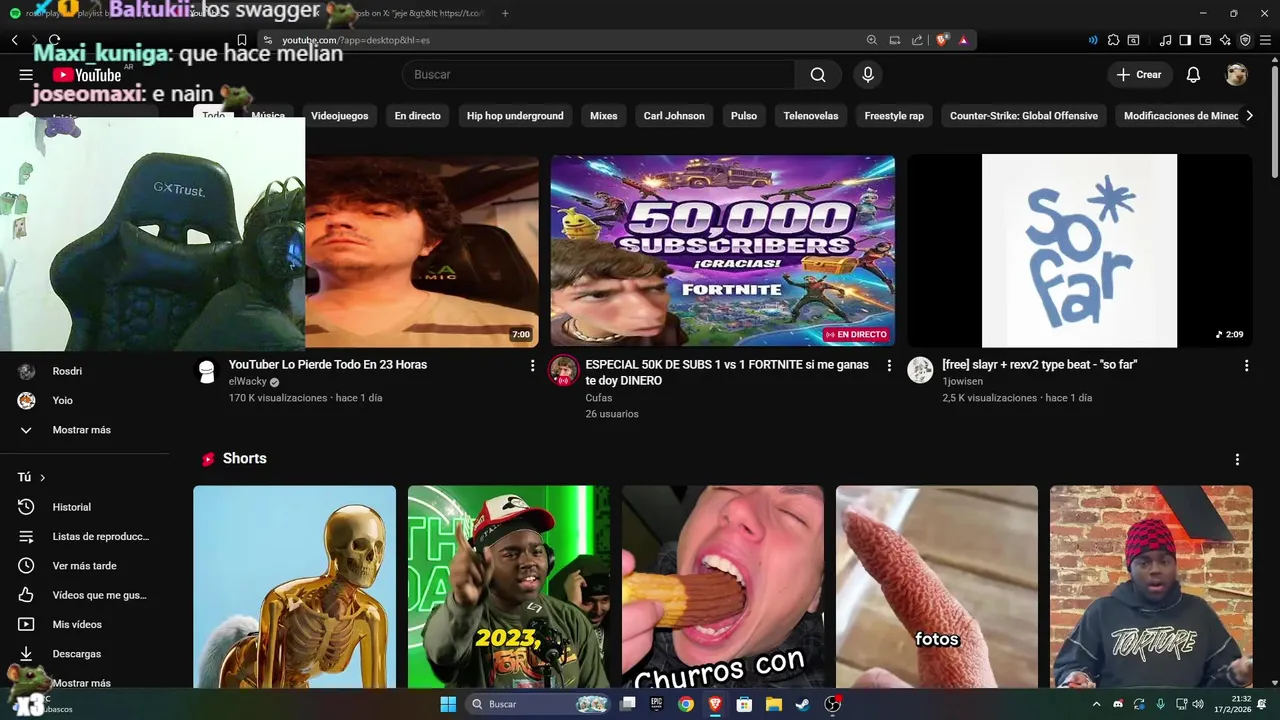
Task: Open Ver más tarde in sidebar
Action: pos(85,566)
